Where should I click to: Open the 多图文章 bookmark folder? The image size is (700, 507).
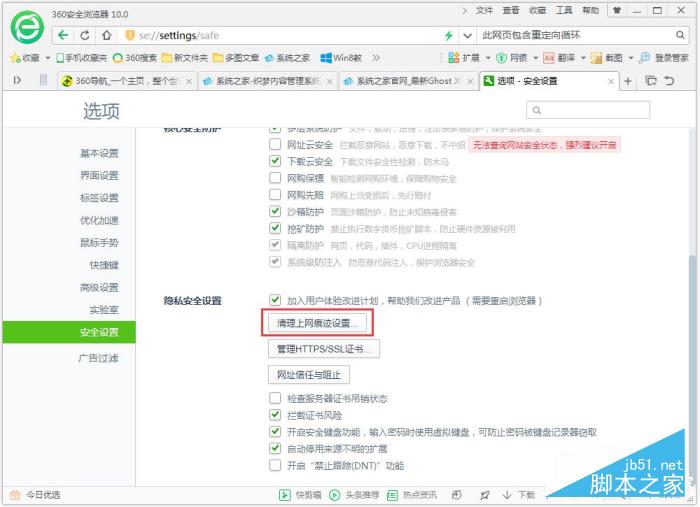coord(236,58)
